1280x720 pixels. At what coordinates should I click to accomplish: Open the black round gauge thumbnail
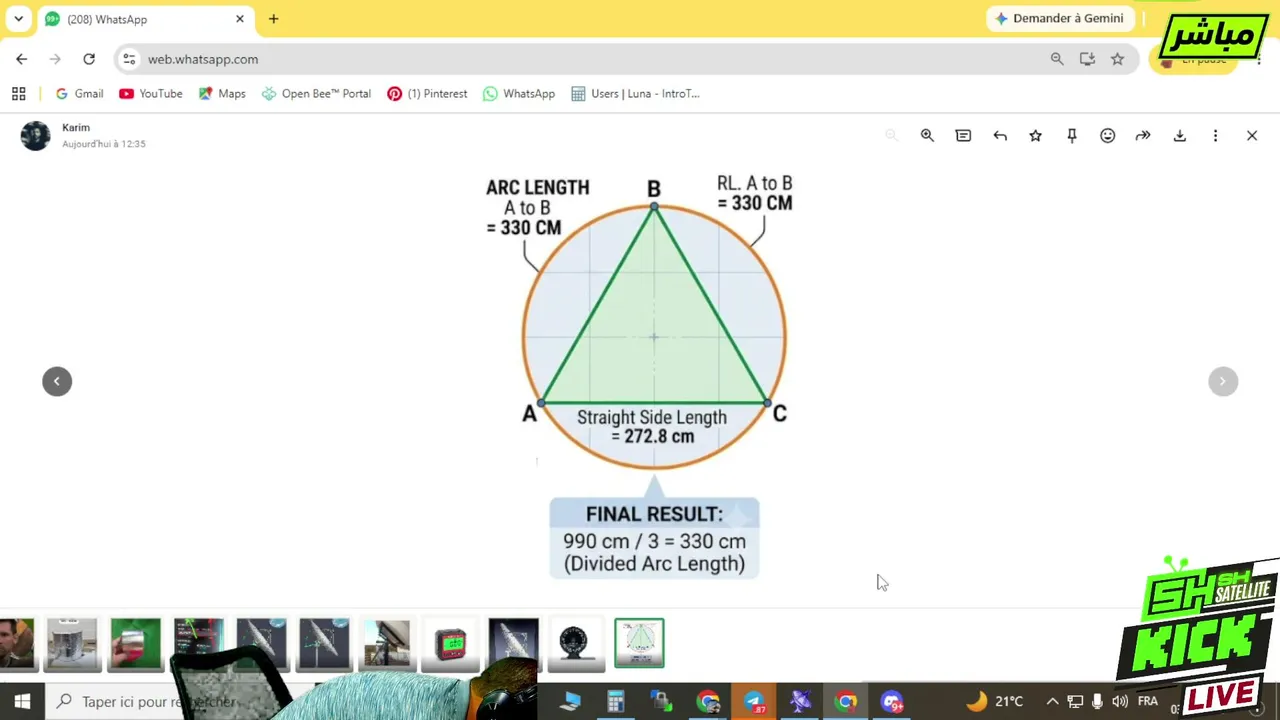[x=576, y=643]
